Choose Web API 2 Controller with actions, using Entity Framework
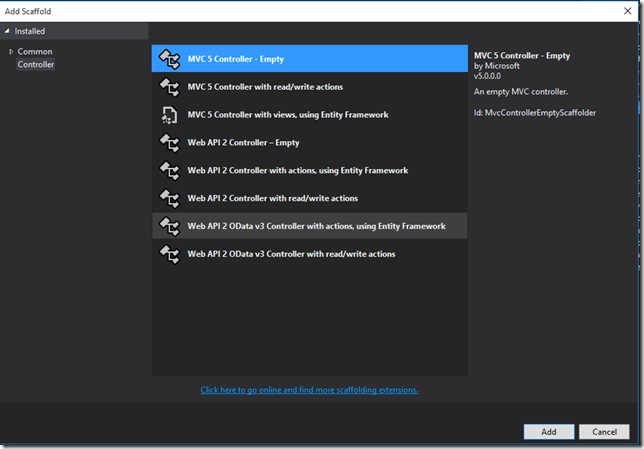644x449 pixels. pos(310,170)
